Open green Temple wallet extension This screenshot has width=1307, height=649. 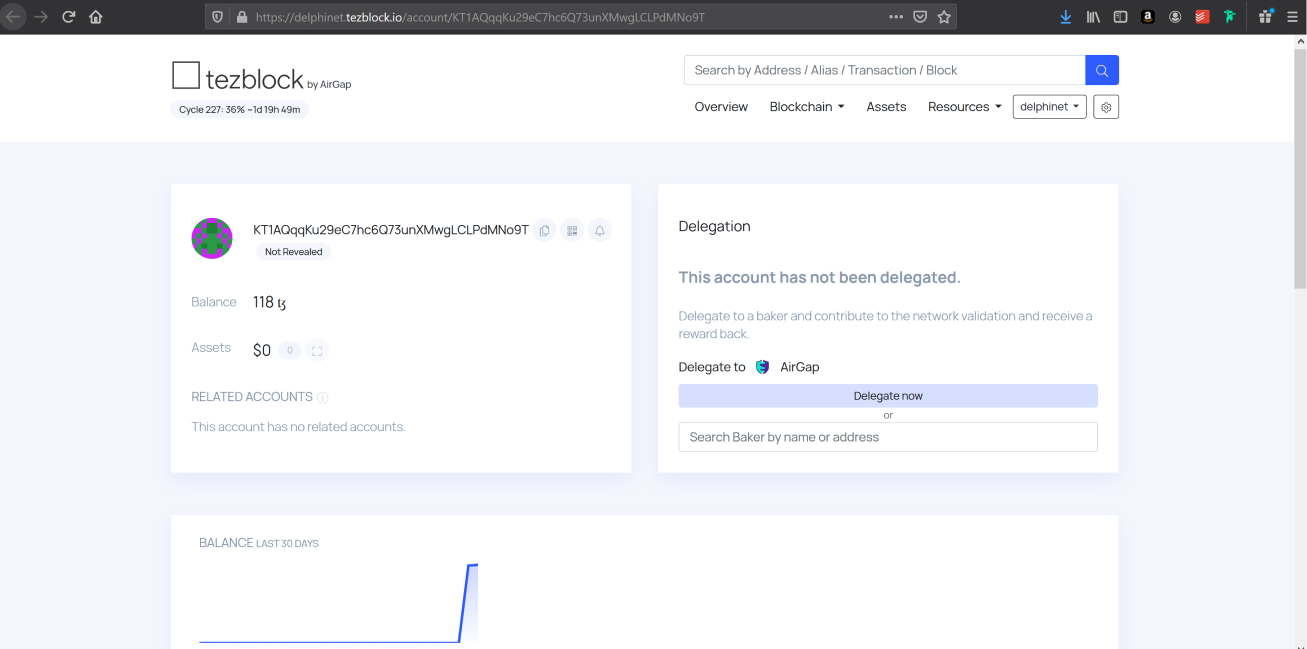pos(1229,17)
